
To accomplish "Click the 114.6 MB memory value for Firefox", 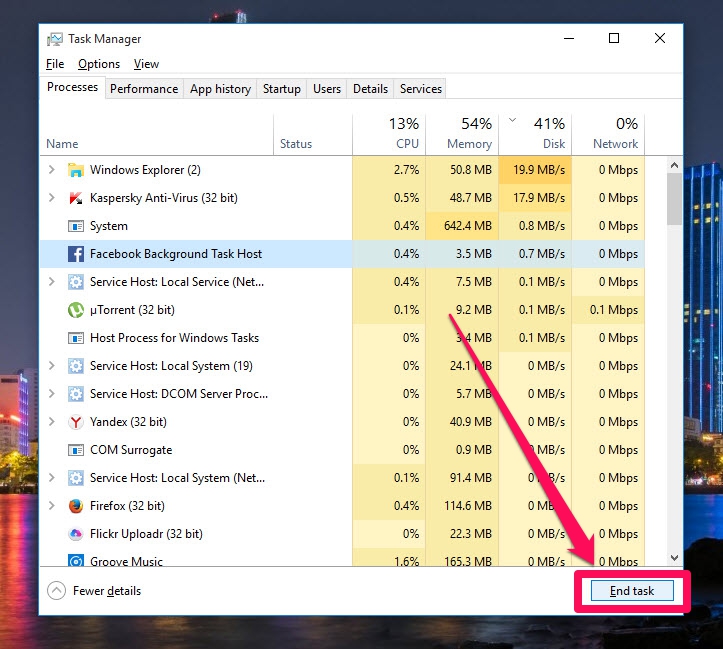I will (468, 506).
